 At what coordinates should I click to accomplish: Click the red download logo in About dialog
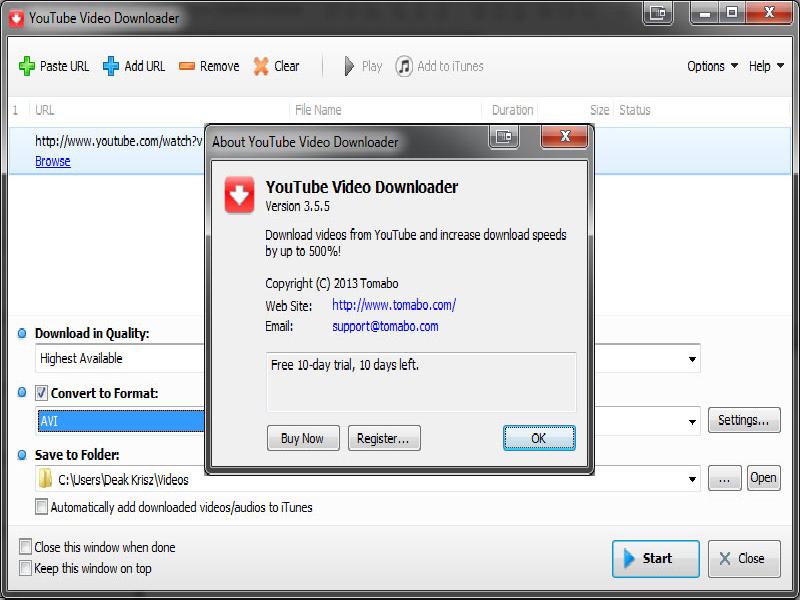[x=239, y=194]
